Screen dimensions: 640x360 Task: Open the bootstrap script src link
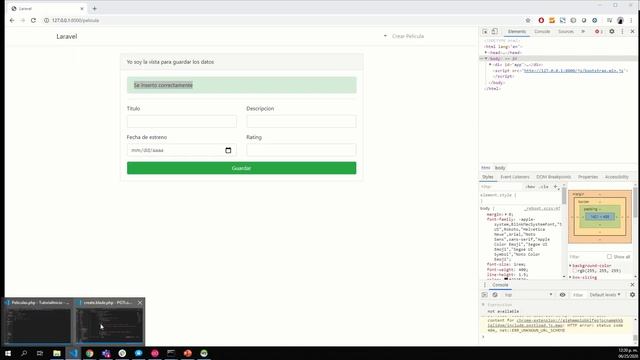[573, 70]
